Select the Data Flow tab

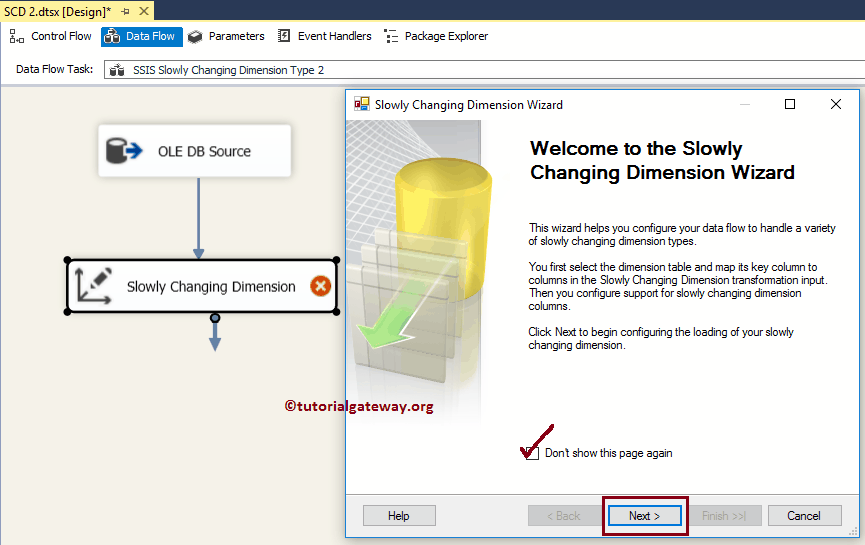coord(142,36)
